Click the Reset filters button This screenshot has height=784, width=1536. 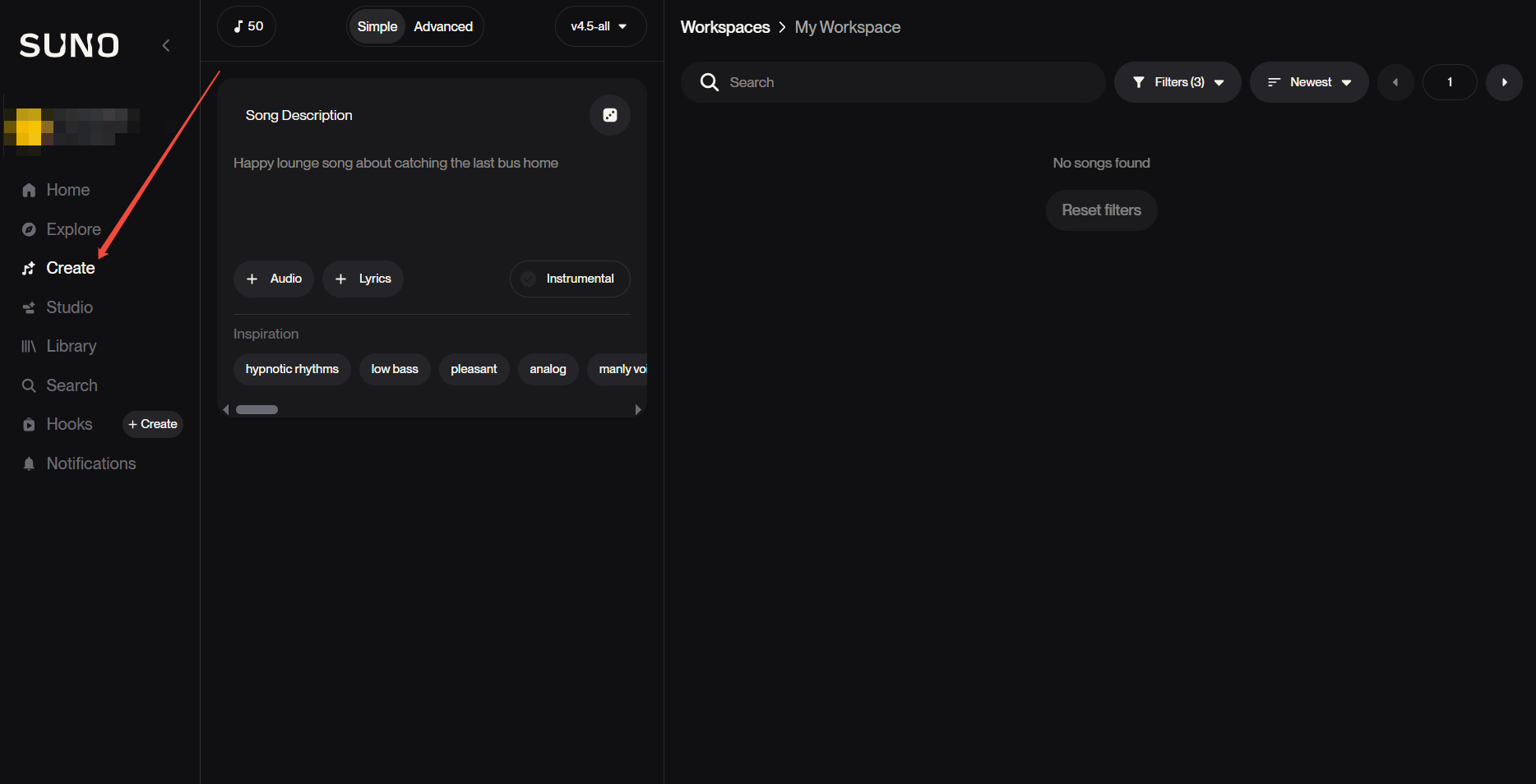[x=1101, y=210]
